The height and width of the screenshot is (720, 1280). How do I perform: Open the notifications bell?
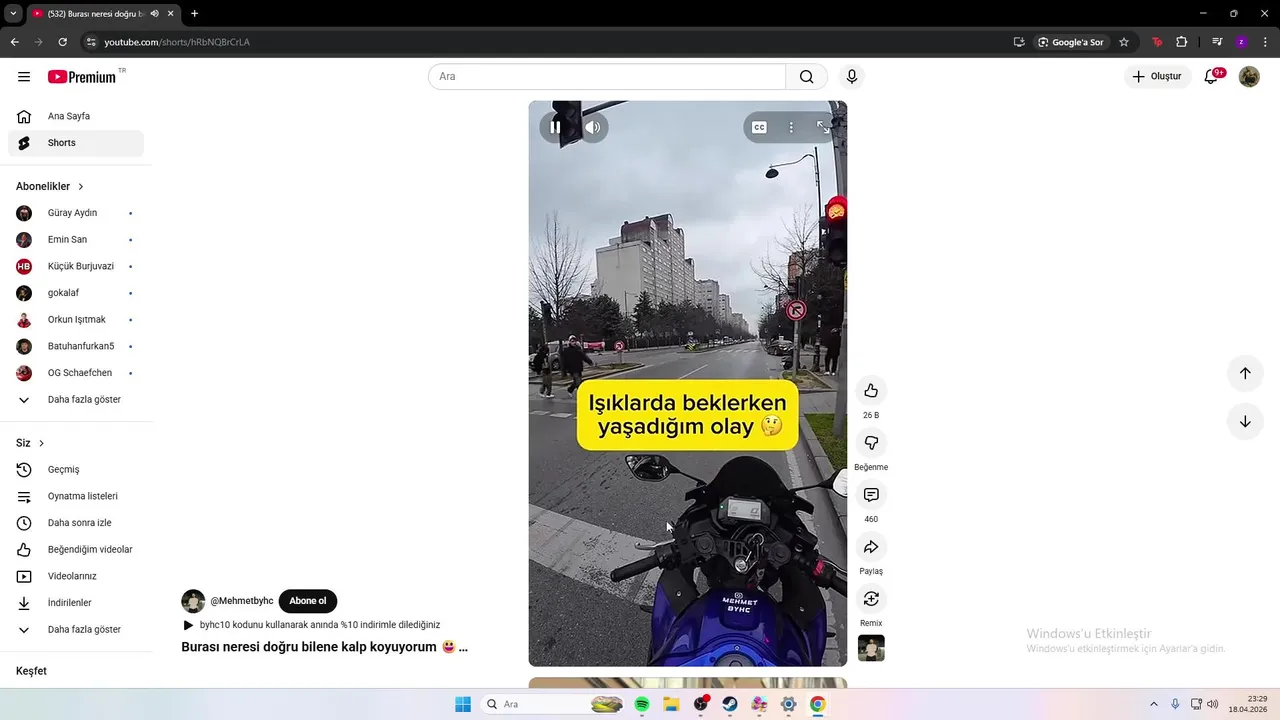(1211, 77)
